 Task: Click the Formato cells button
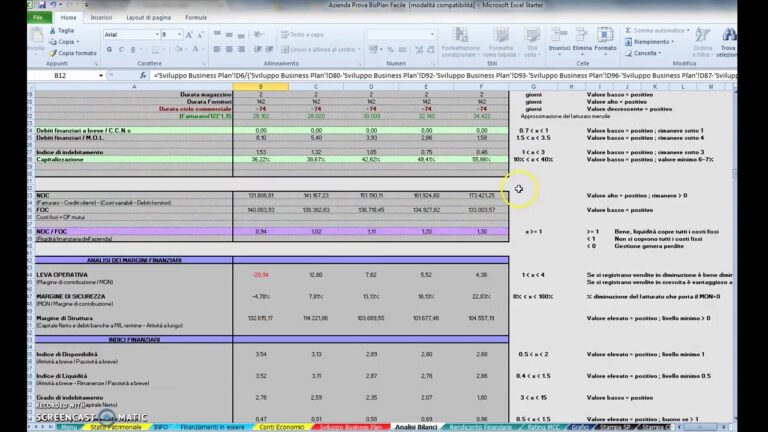click(605, 42)
